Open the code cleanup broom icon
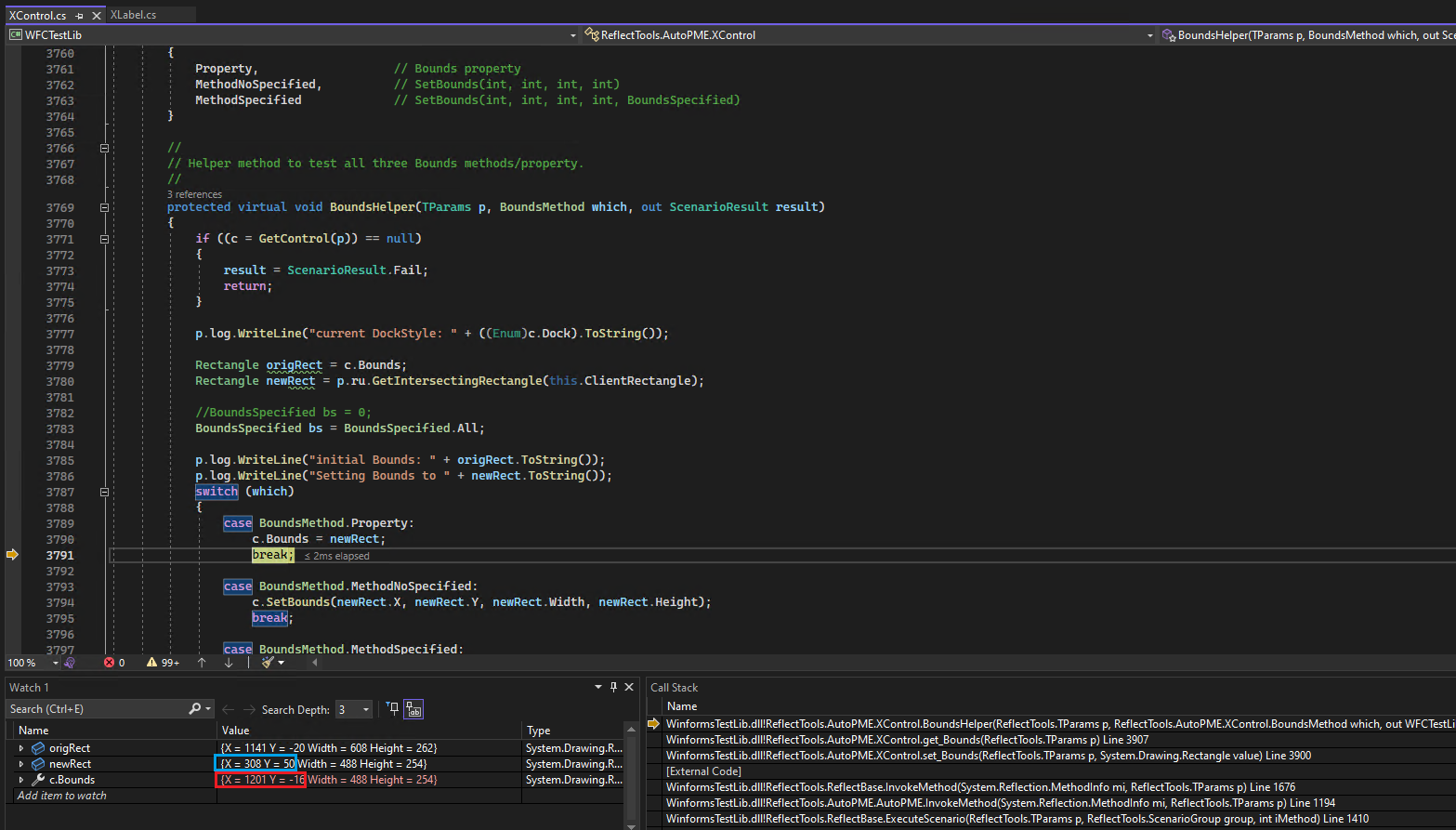Viewport: 1456px width, 830px height. (x=268, y=663)
